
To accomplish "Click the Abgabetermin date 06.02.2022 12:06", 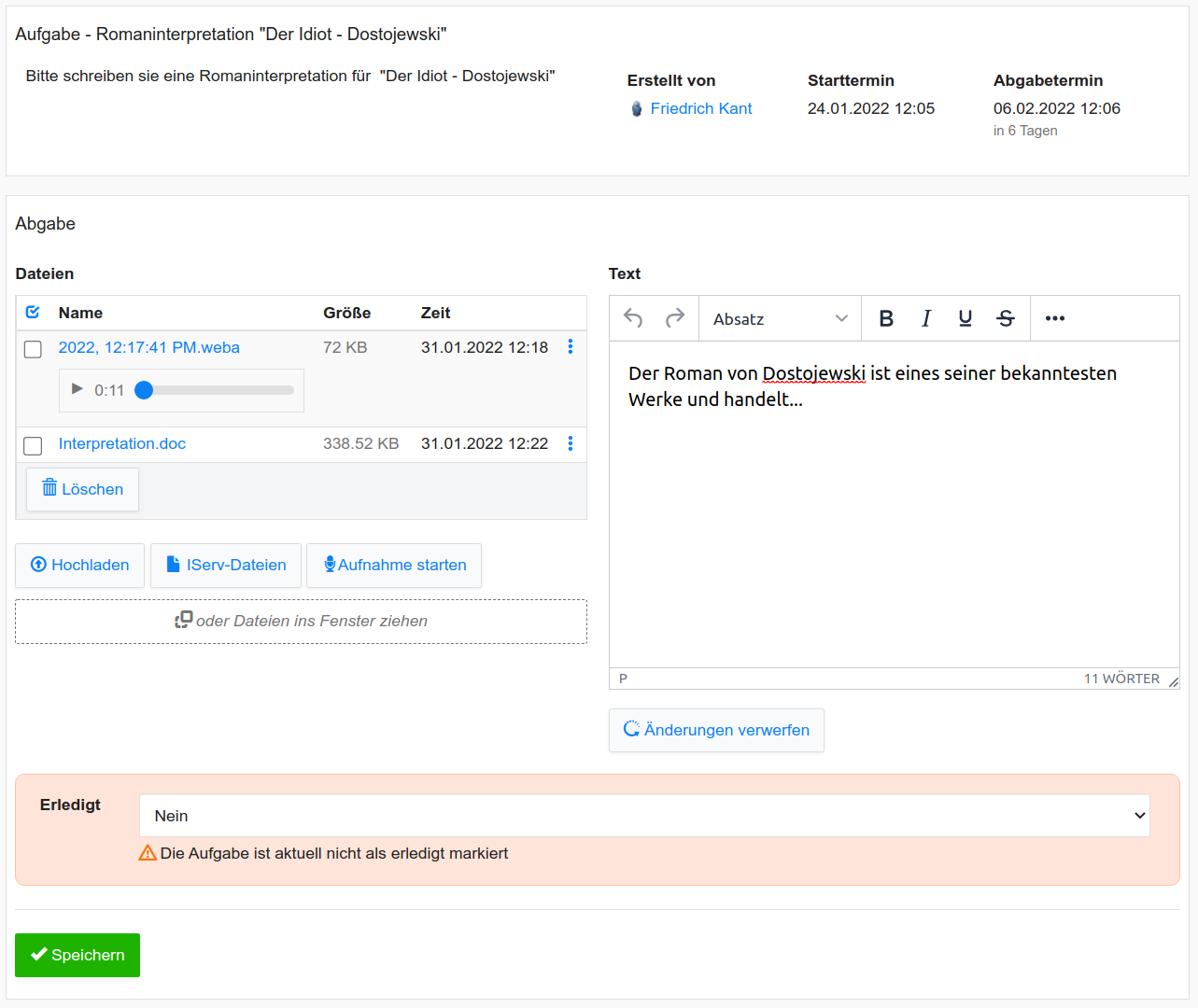I will click(1057, 108).
